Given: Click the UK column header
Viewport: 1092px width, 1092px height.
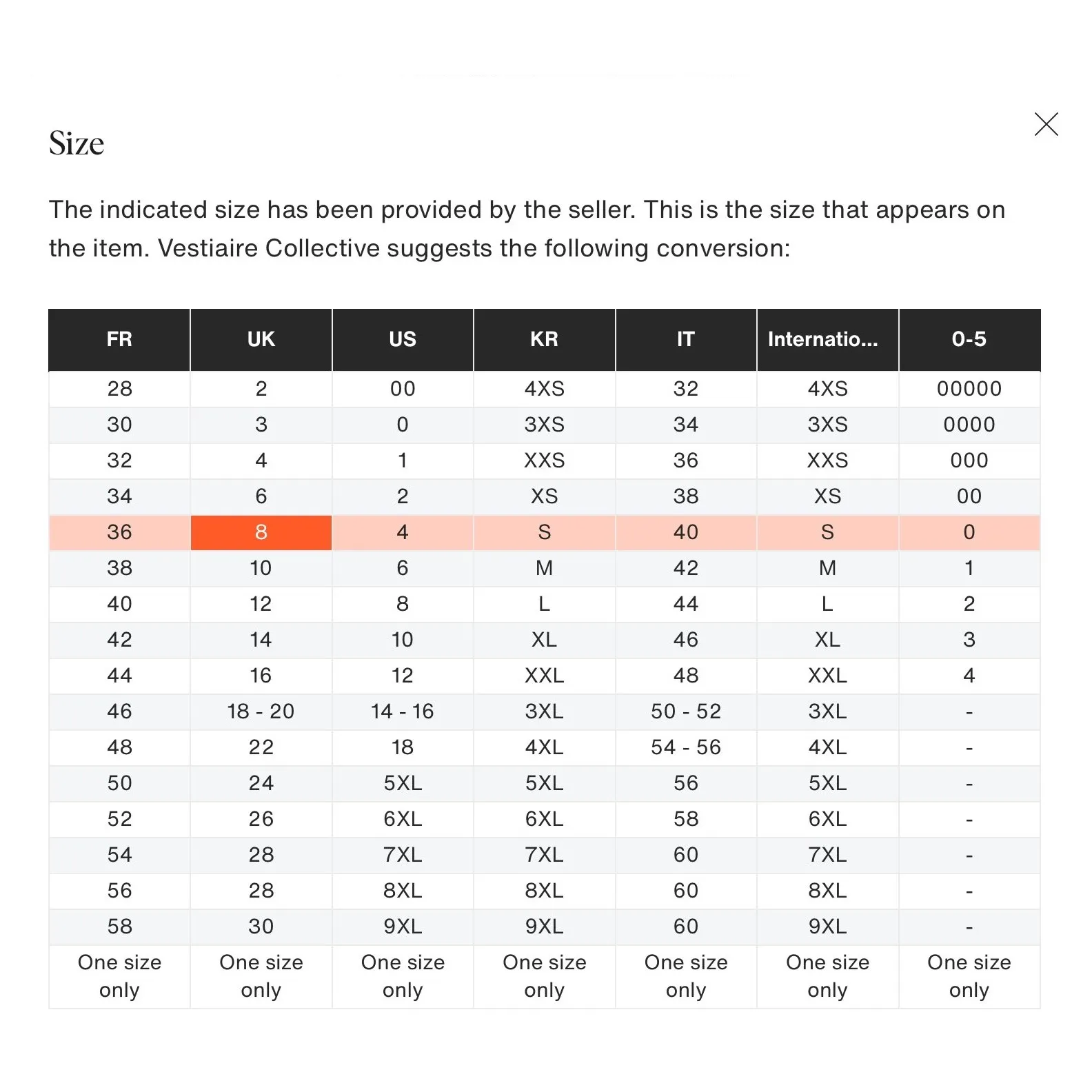Looking at the screenshot, I should tap(261, 339).
